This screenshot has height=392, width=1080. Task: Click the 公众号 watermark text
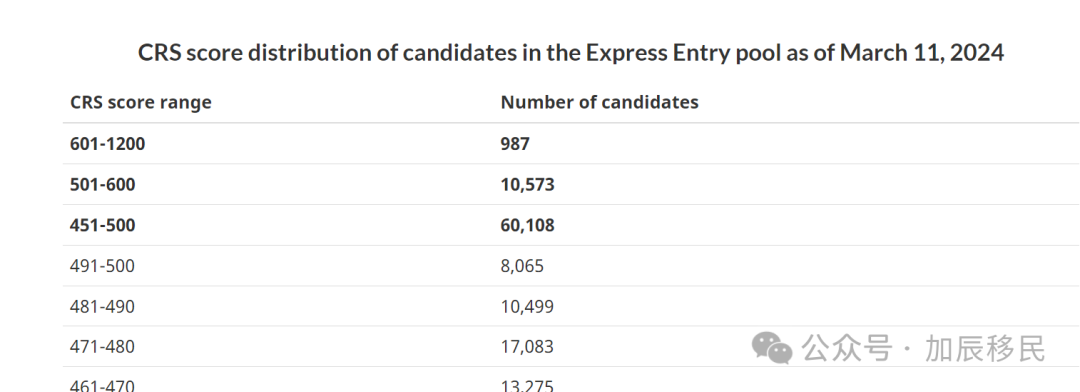pyautogui.click(x=847, y=348)
